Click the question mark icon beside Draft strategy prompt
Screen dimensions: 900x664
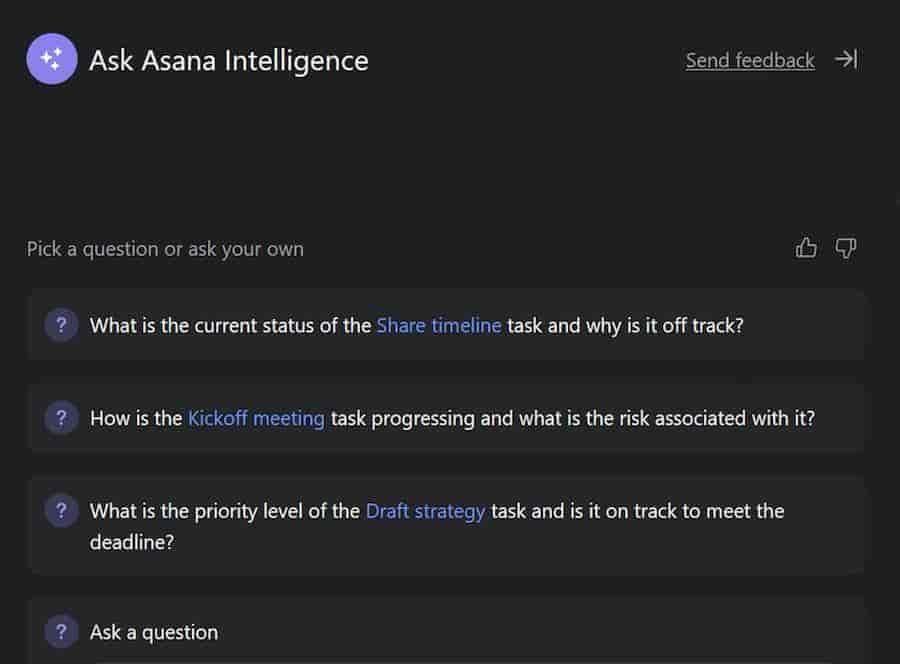(x=61, y=511)
